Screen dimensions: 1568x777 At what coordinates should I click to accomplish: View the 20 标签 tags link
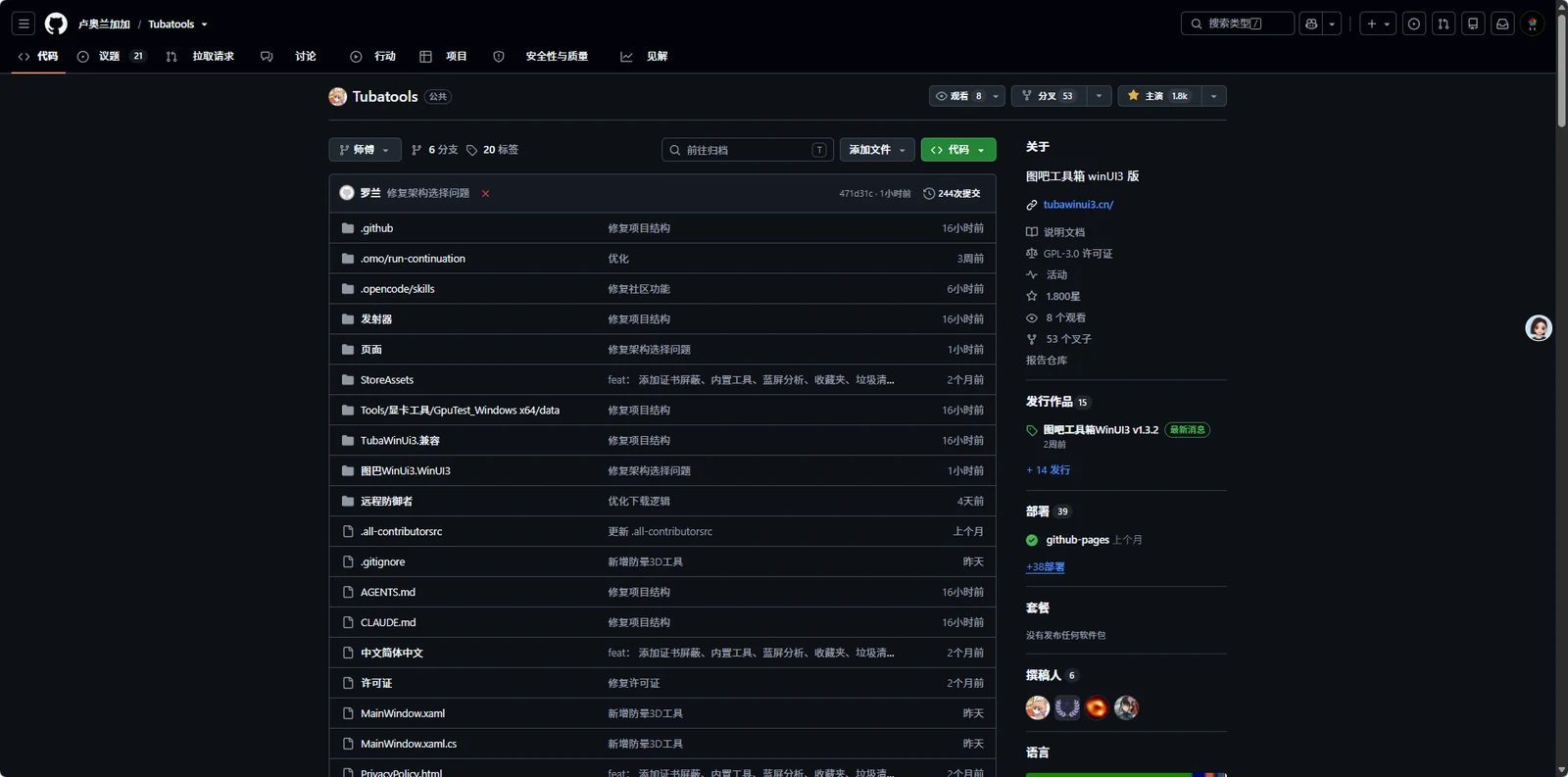pyautogui.click(x=492, y=150)
